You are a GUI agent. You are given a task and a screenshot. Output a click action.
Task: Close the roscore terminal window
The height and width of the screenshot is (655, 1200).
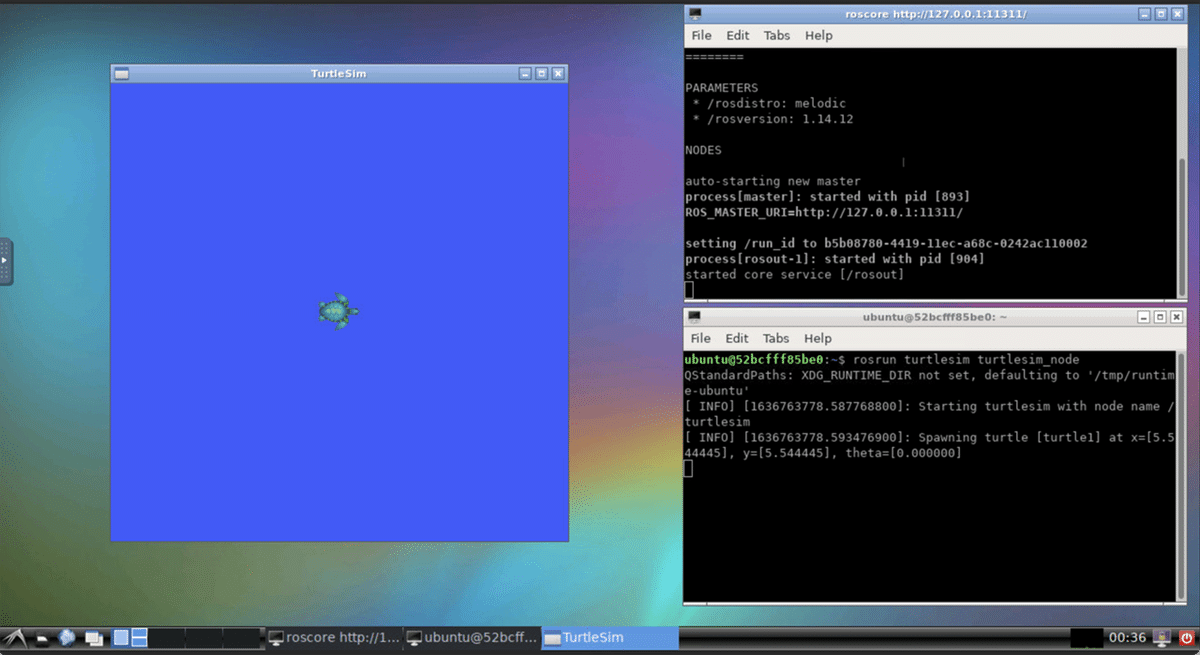point(1178,14)
